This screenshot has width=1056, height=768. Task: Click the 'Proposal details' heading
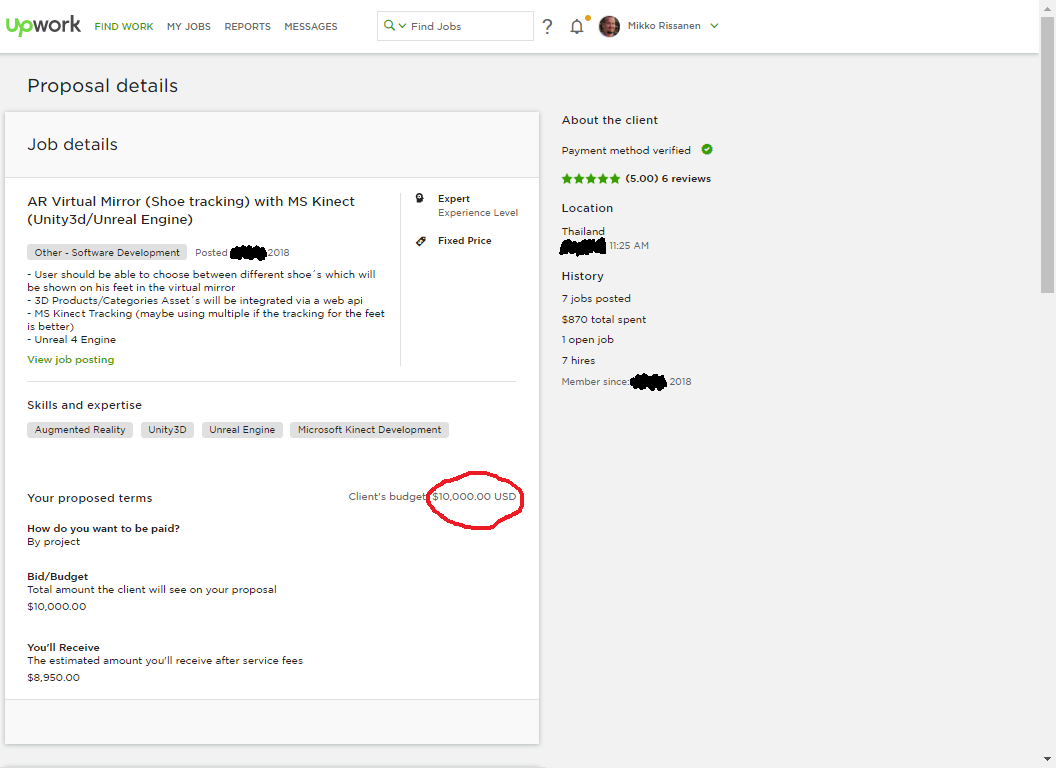(x=102, y=86)
